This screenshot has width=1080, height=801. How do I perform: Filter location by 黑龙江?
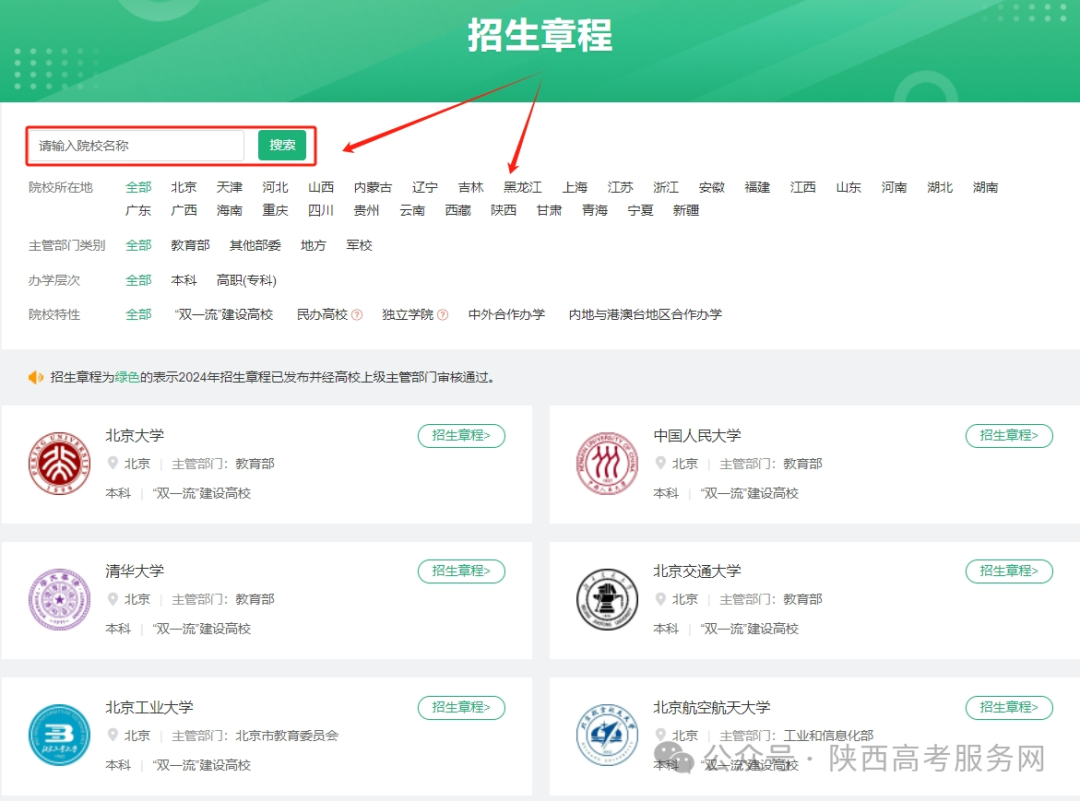523,187
